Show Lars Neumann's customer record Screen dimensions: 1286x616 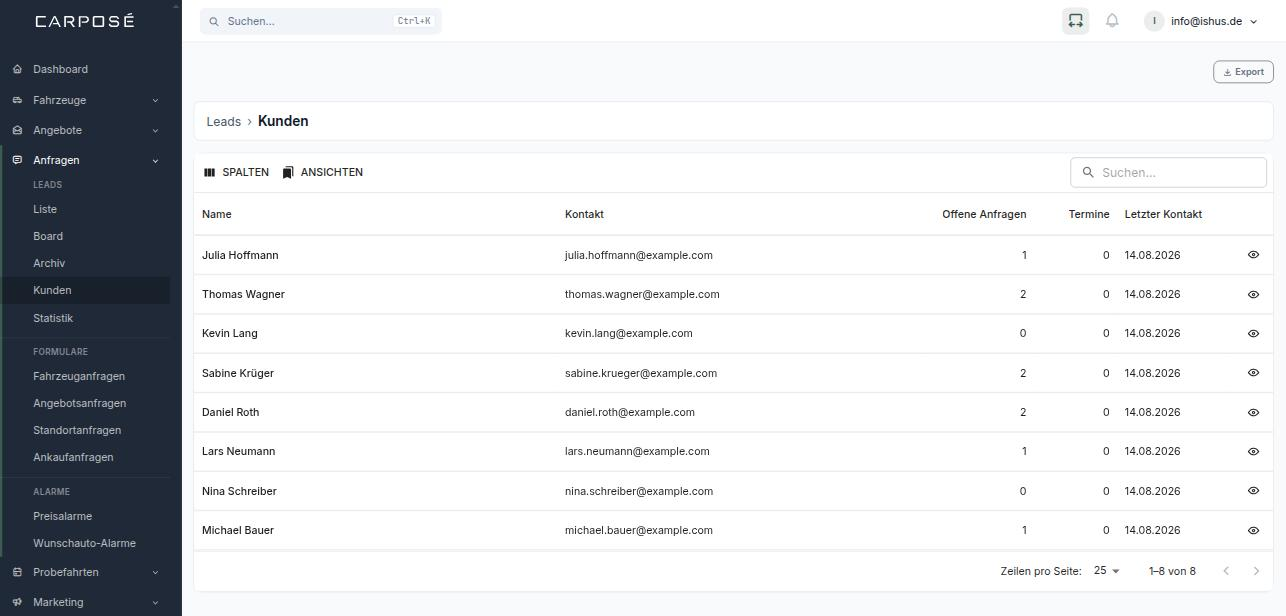pyautogui.click(x=1253, y=451)
